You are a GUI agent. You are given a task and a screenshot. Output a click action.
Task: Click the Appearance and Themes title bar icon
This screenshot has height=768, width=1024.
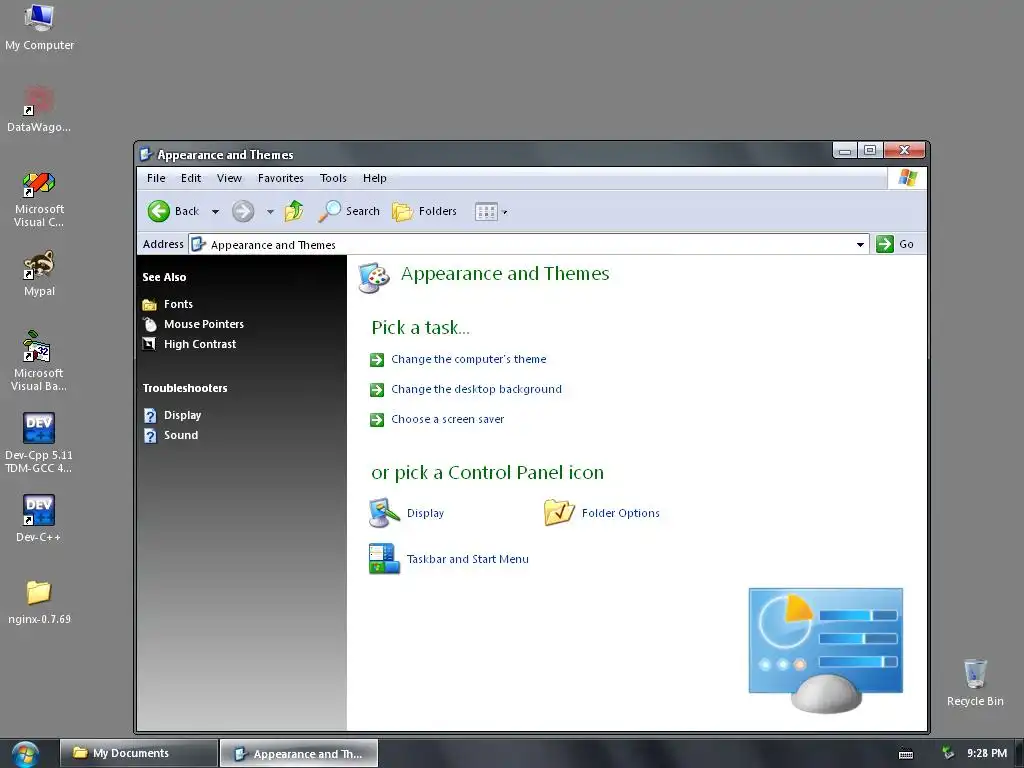[146, 154]
